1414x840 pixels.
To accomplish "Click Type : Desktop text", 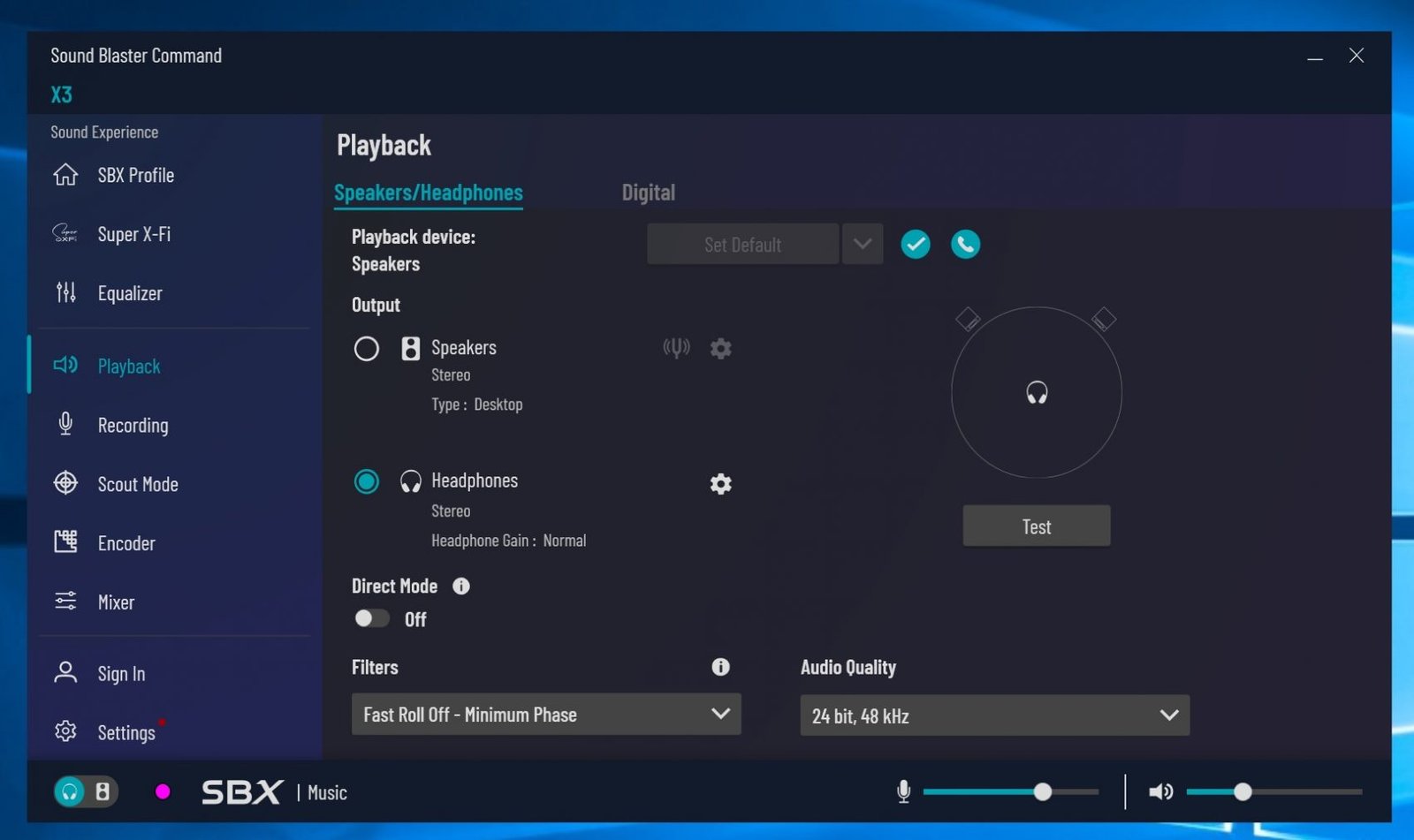I will coord(476,405).
